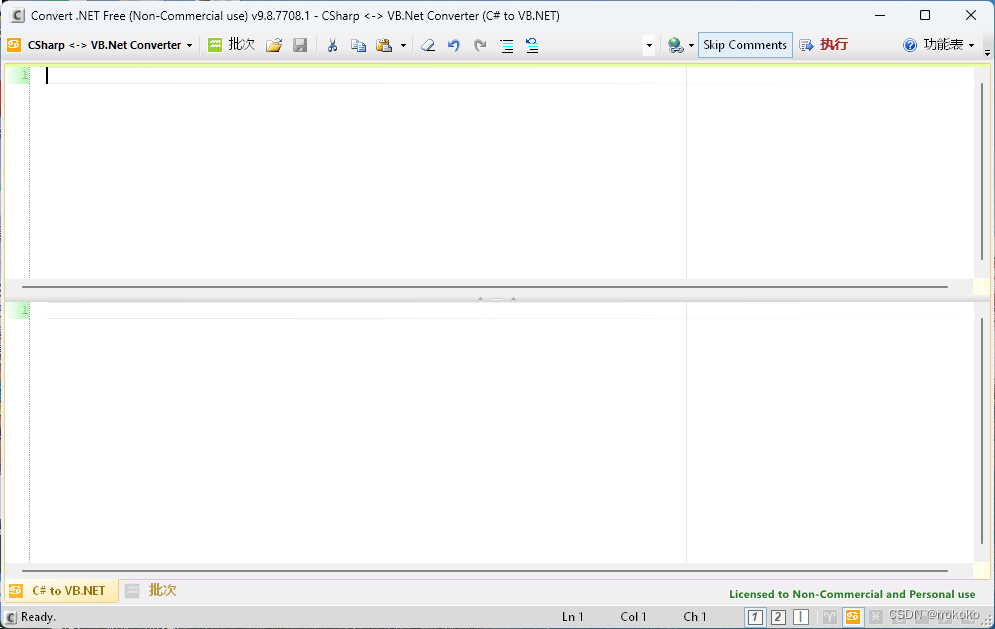Image resolution: width=995 pixels, height=629 pixels.
Task: Click the globe network icon
Action: (675, 45)
